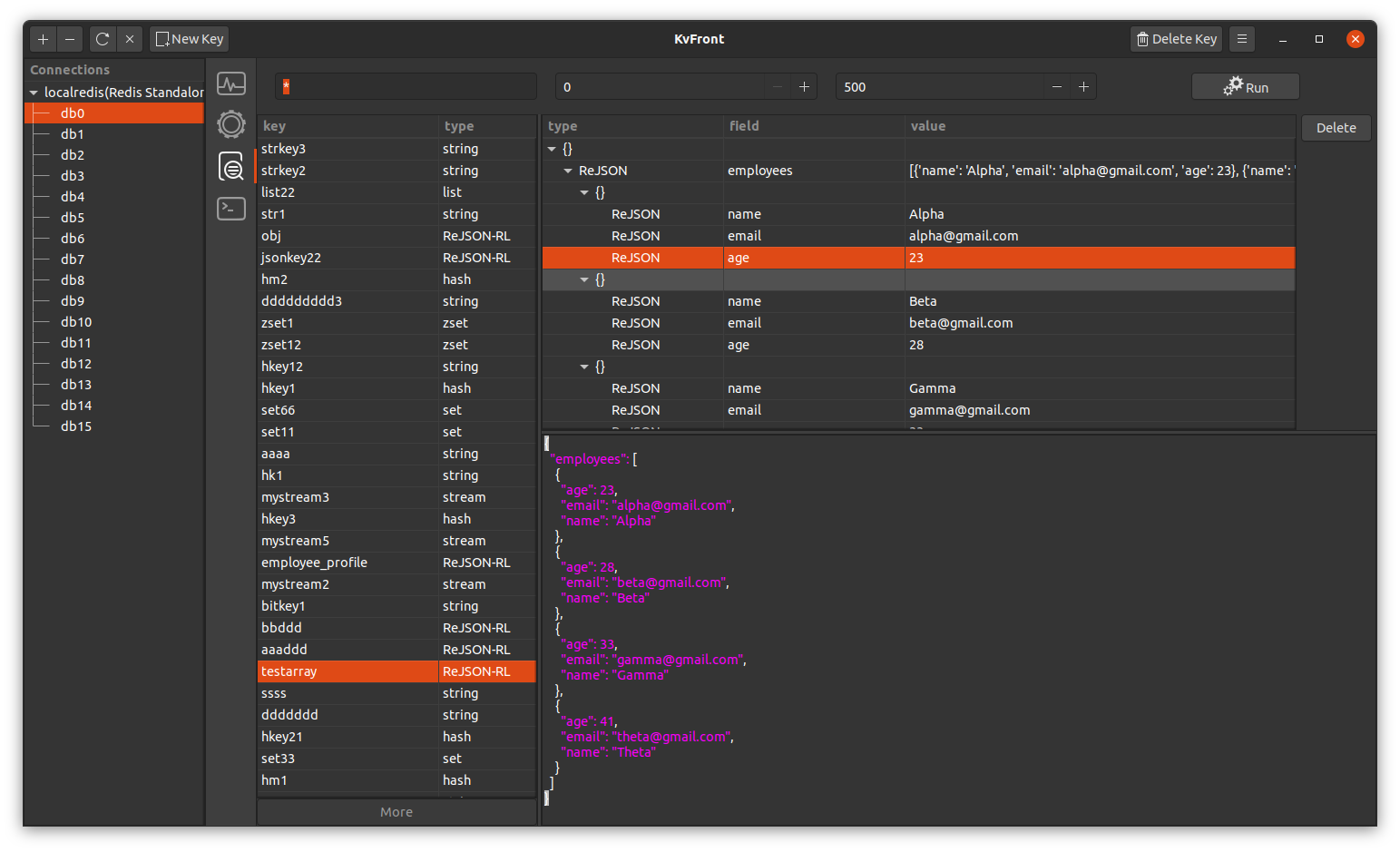Image resolution: width=1400 pixels, height=852 pixels.
Task: Refresh connections with the reload icon
Action: pos(103,39)
